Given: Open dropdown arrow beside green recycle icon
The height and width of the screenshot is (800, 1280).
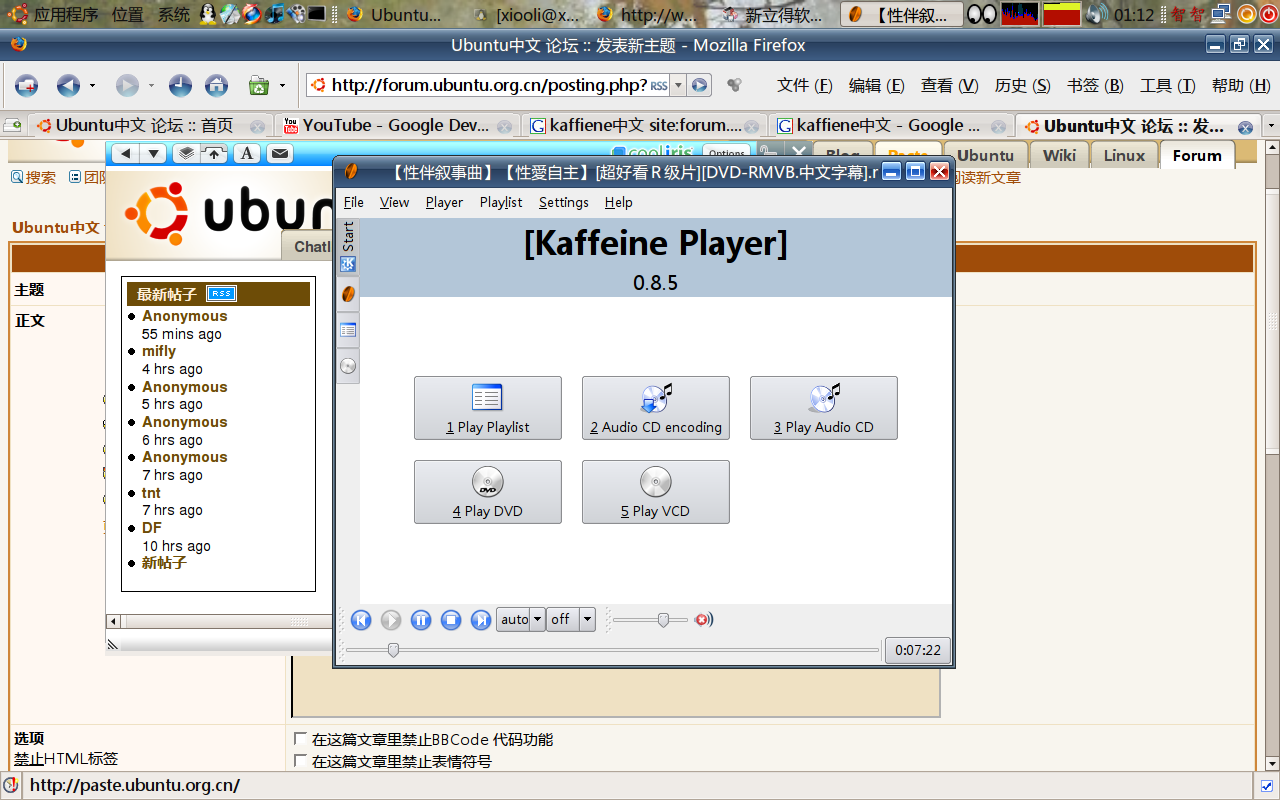Looking at the screenshot, I should [282, 86].
